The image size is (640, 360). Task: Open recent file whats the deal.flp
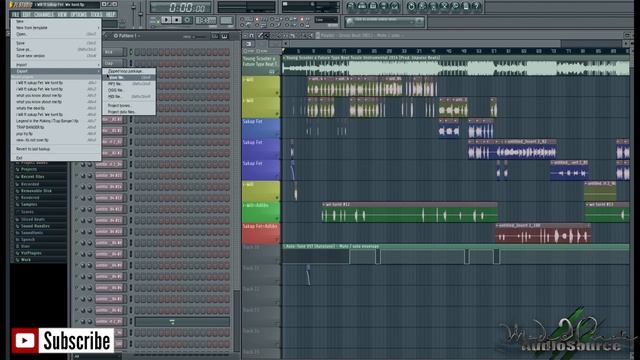pyautogui.click(x=56, y=108)
